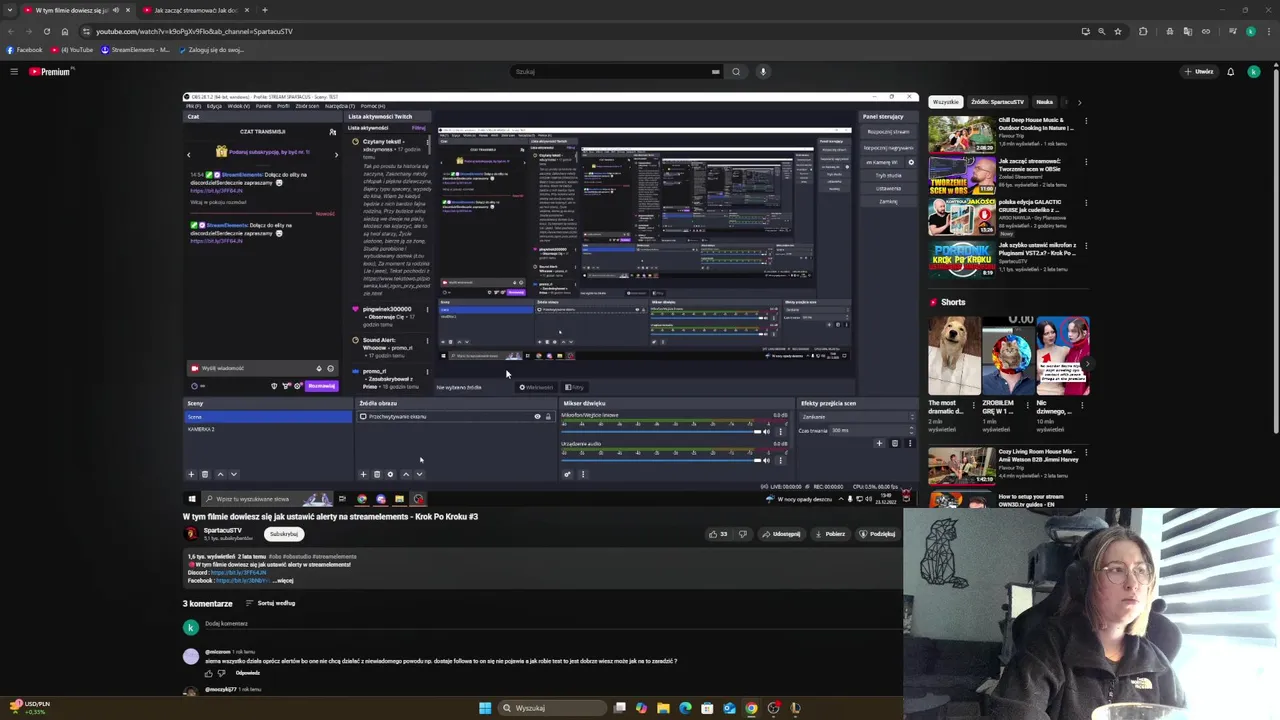This screenshot has height=720, width=1280.
Task: Like the comment from @miczrom
Action: click(x=209, y=673)
